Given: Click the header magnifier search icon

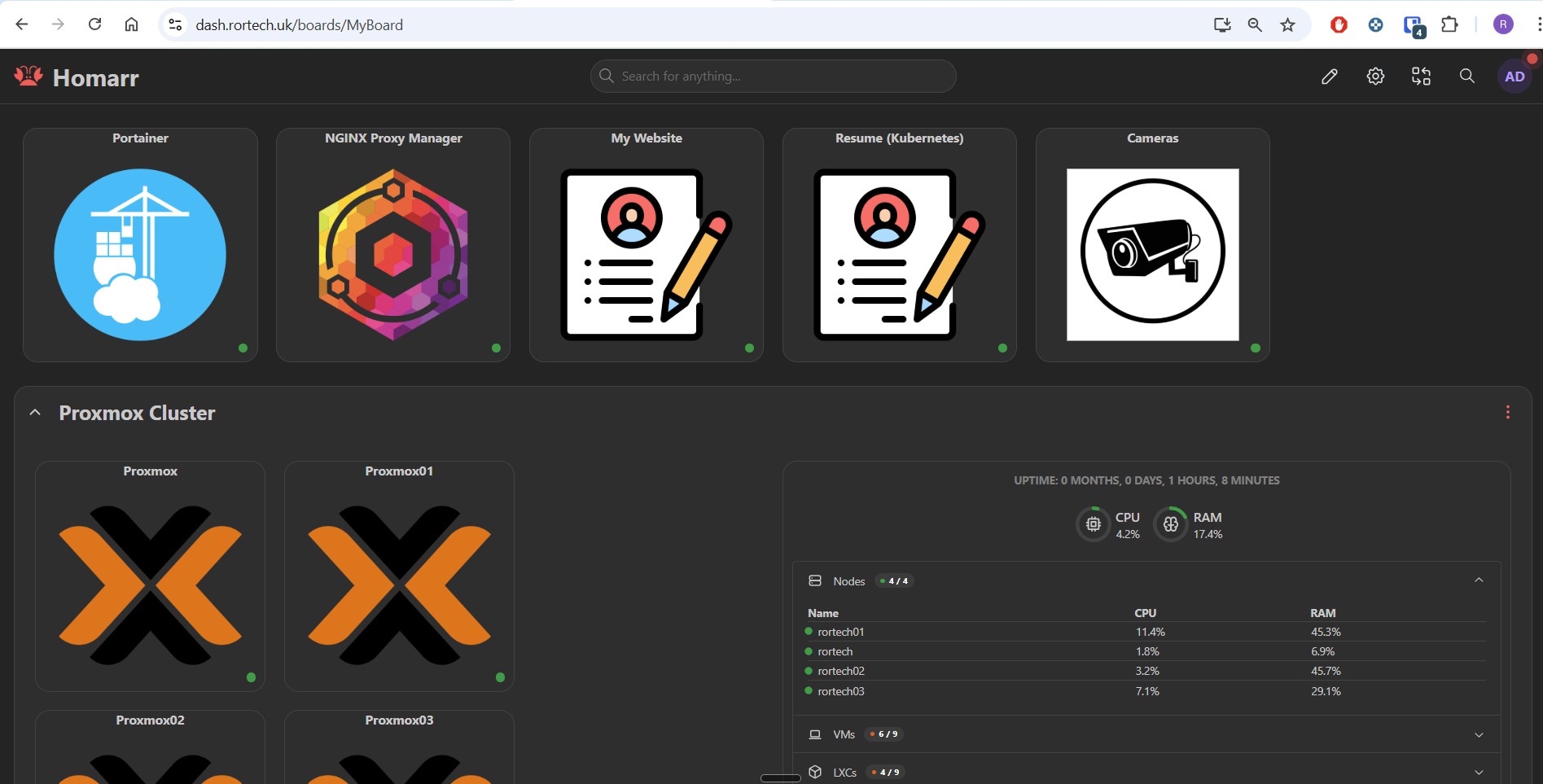Looking at the screenshot, I should coord(1466,76).
